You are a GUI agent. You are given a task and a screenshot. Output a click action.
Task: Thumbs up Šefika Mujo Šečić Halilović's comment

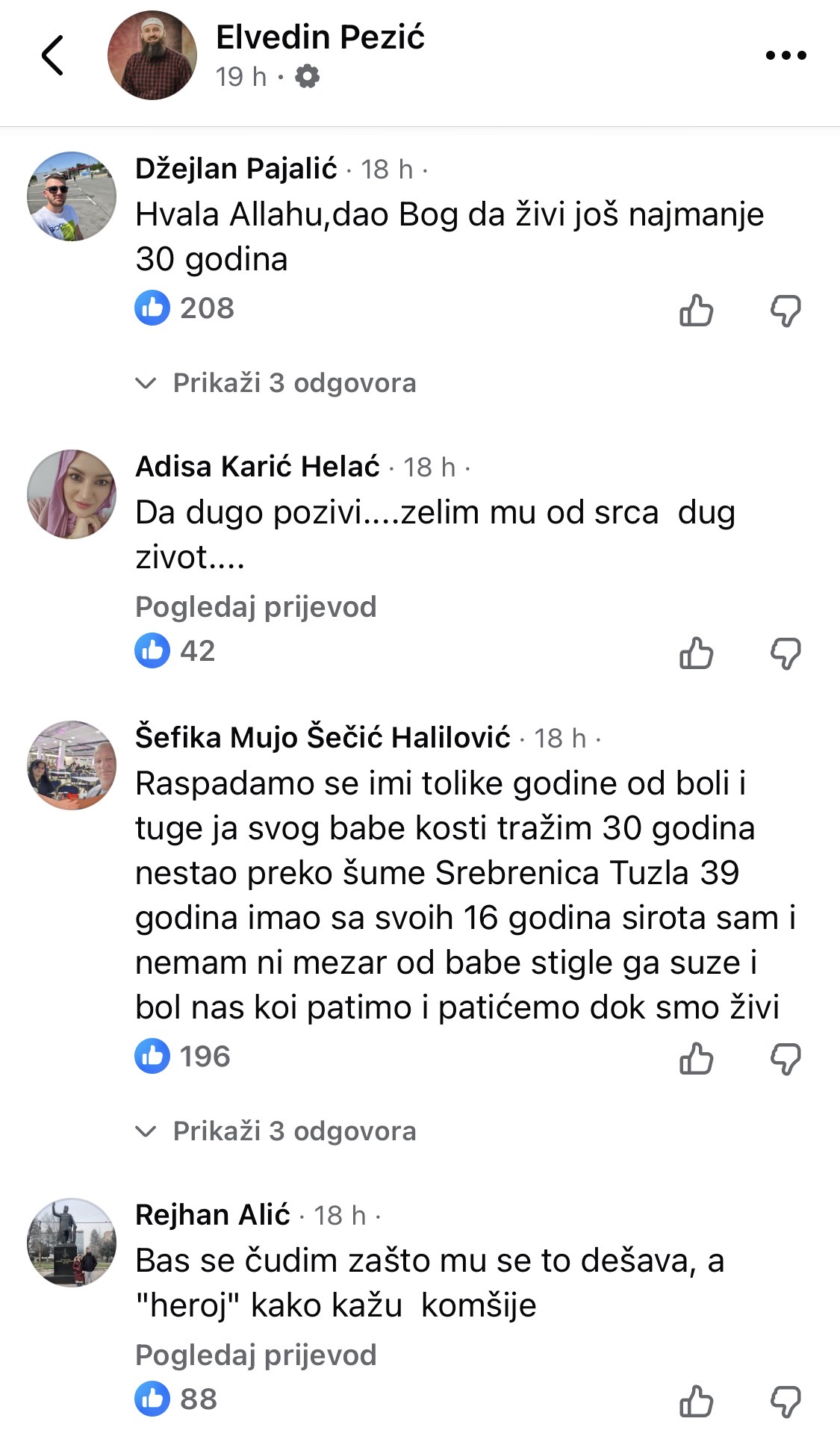coord(696,1059)
